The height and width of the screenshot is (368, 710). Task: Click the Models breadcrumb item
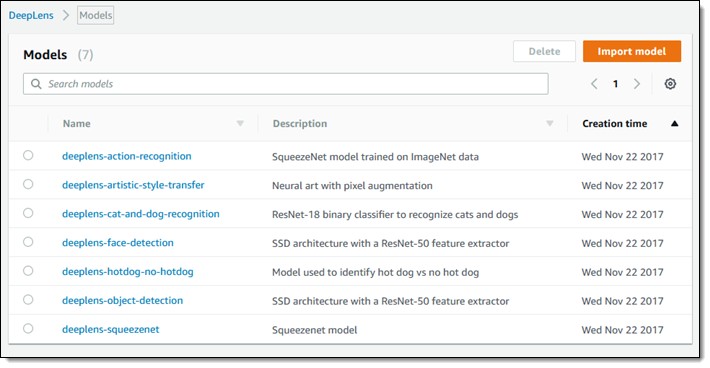[96, 15]
